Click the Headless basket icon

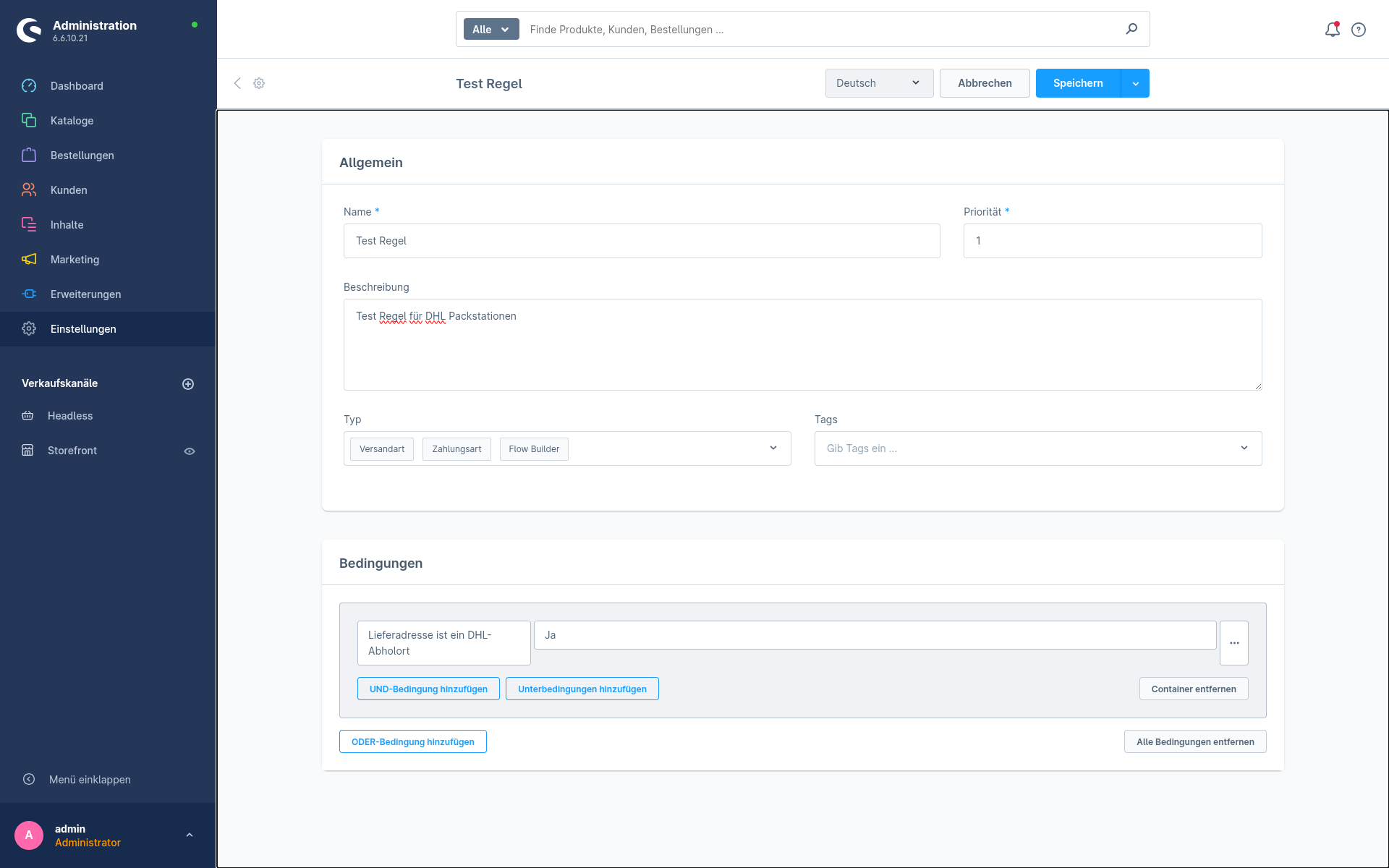coord(27,416)
